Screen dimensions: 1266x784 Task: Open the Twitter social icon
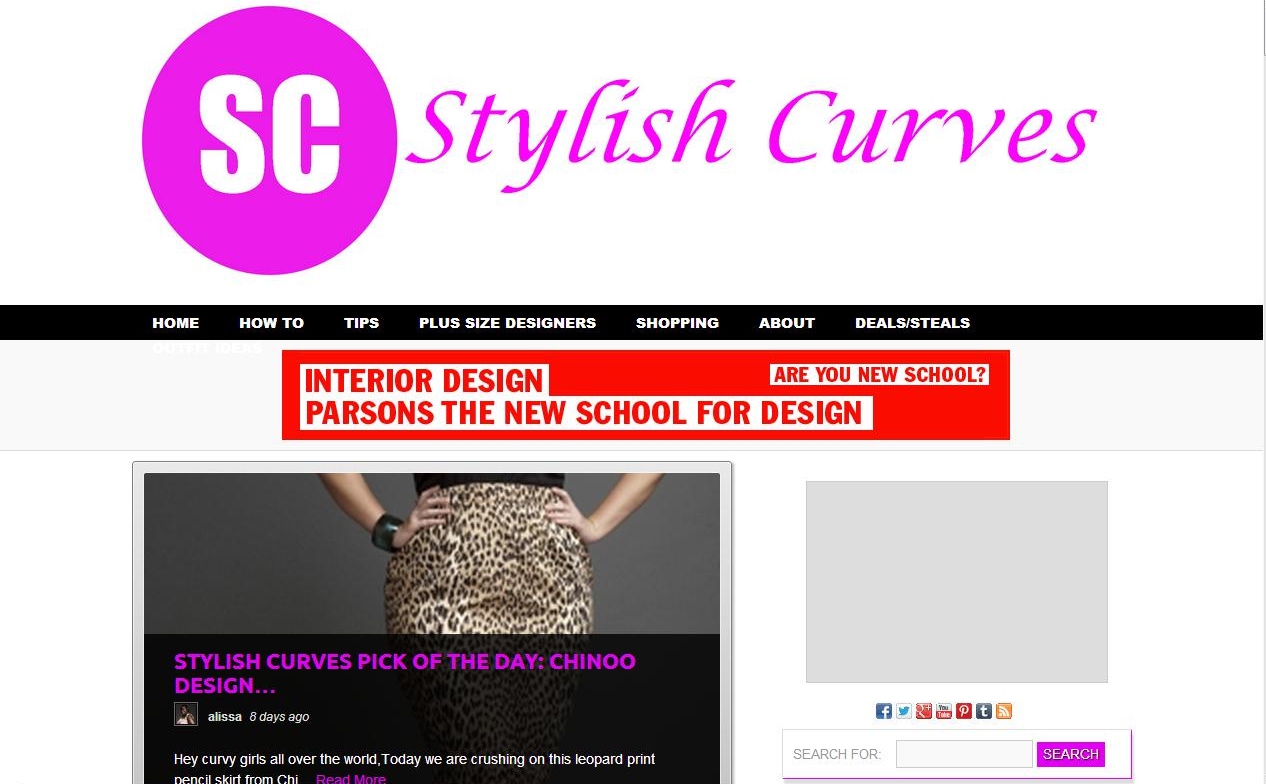click(x=904, y=711)
